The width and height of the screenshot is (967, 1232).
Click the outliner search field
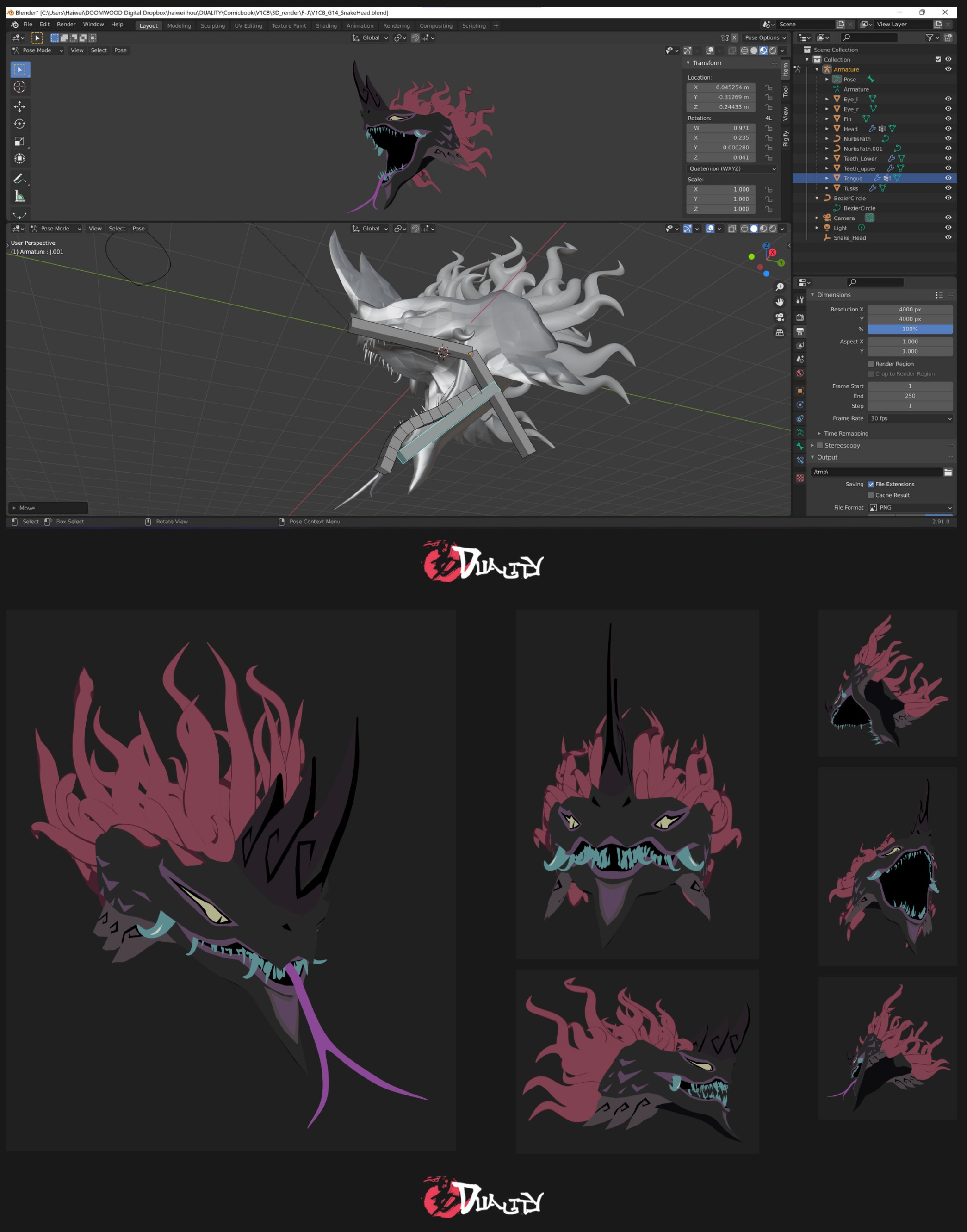868,37
